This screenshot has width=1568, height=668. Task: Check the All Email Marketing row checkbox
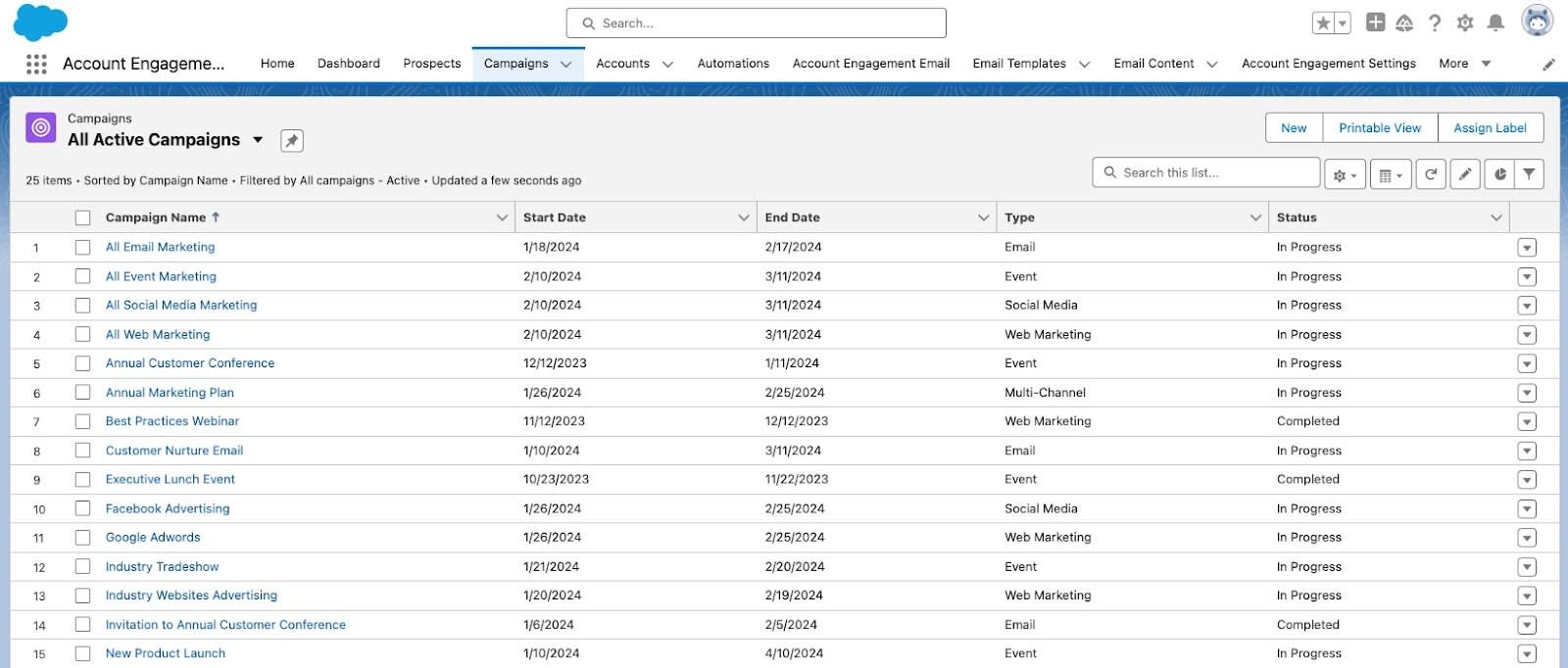click(82, 248)
